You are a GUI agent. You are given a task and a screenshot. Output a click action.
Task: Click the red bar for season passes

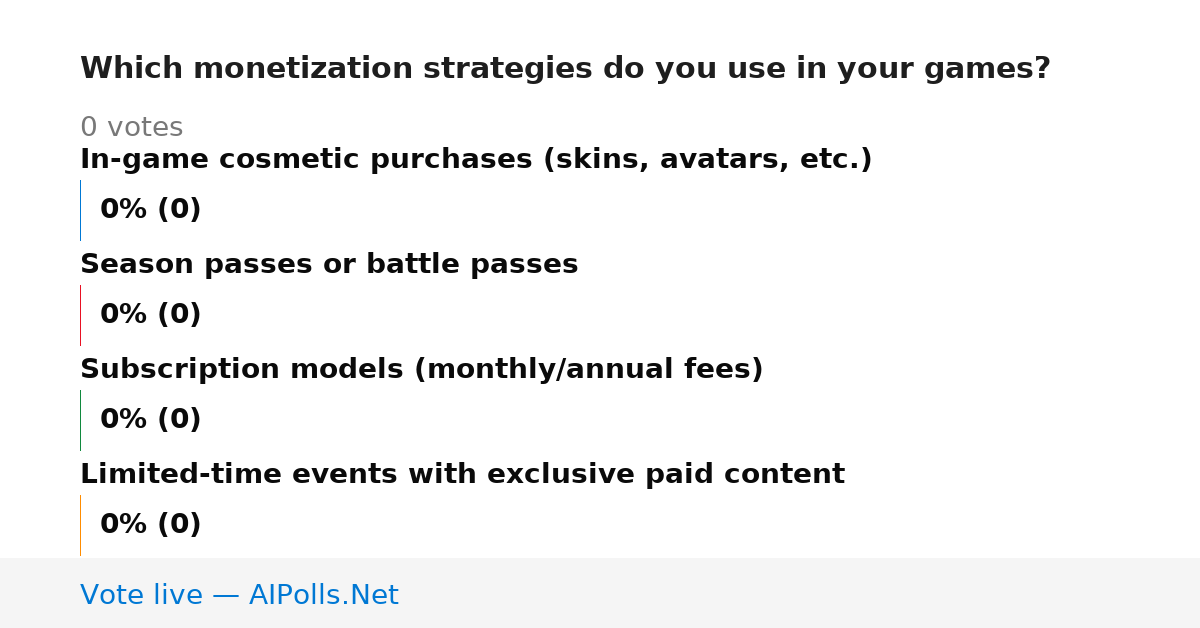(x=80, y=315)
